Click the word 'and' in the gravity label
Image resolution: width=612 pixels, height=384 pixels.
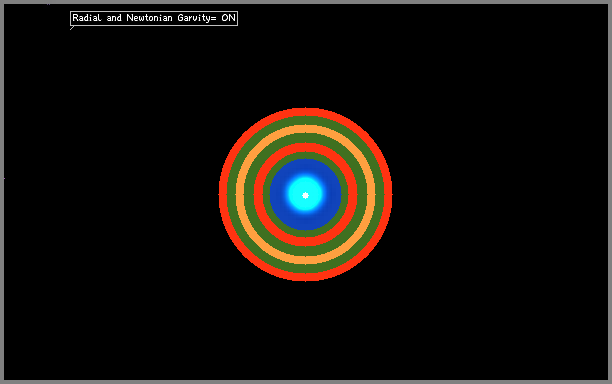pos(114,18)
